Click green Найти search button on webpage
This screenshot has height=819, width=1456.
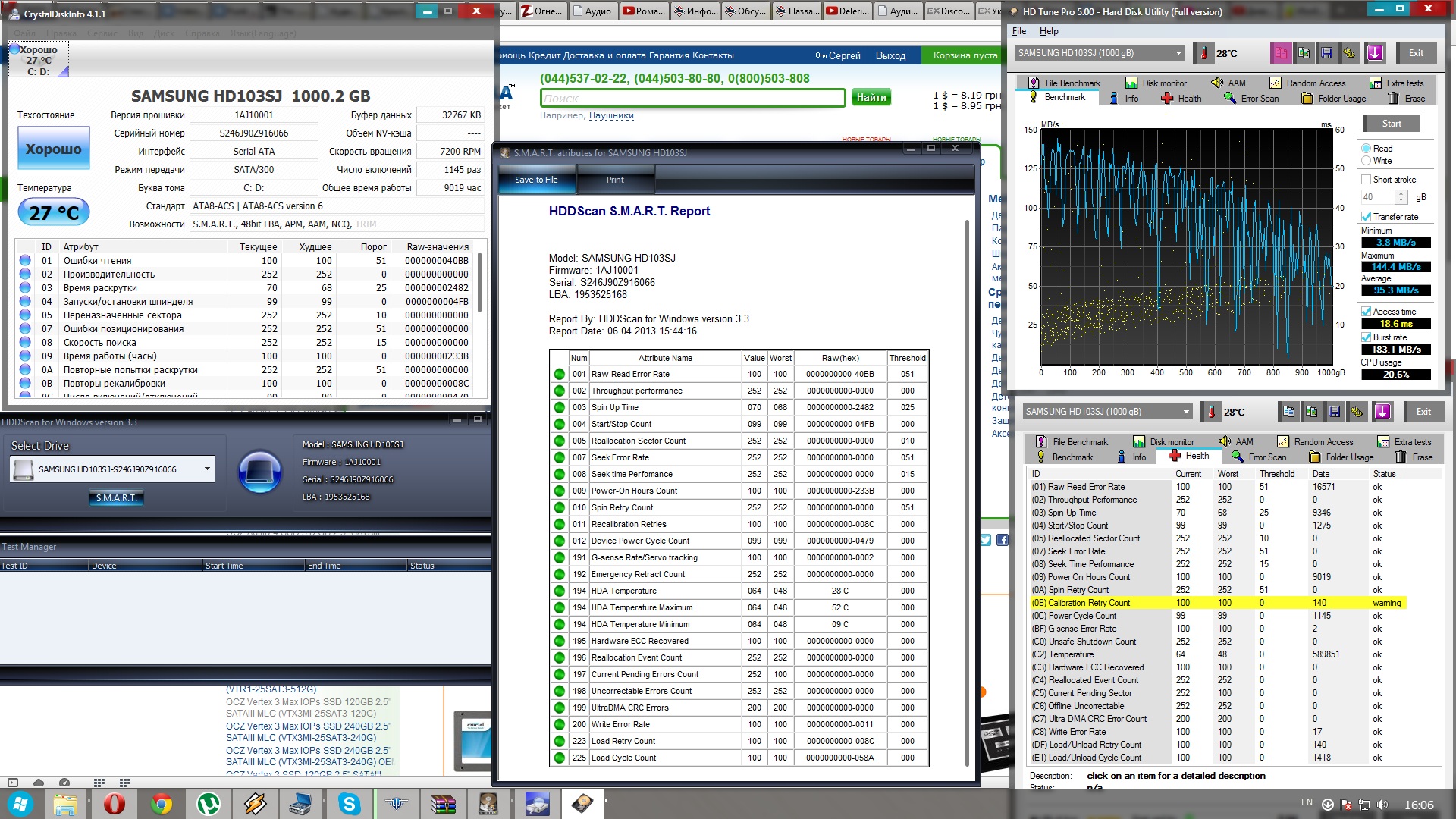(x=871, y=97)
